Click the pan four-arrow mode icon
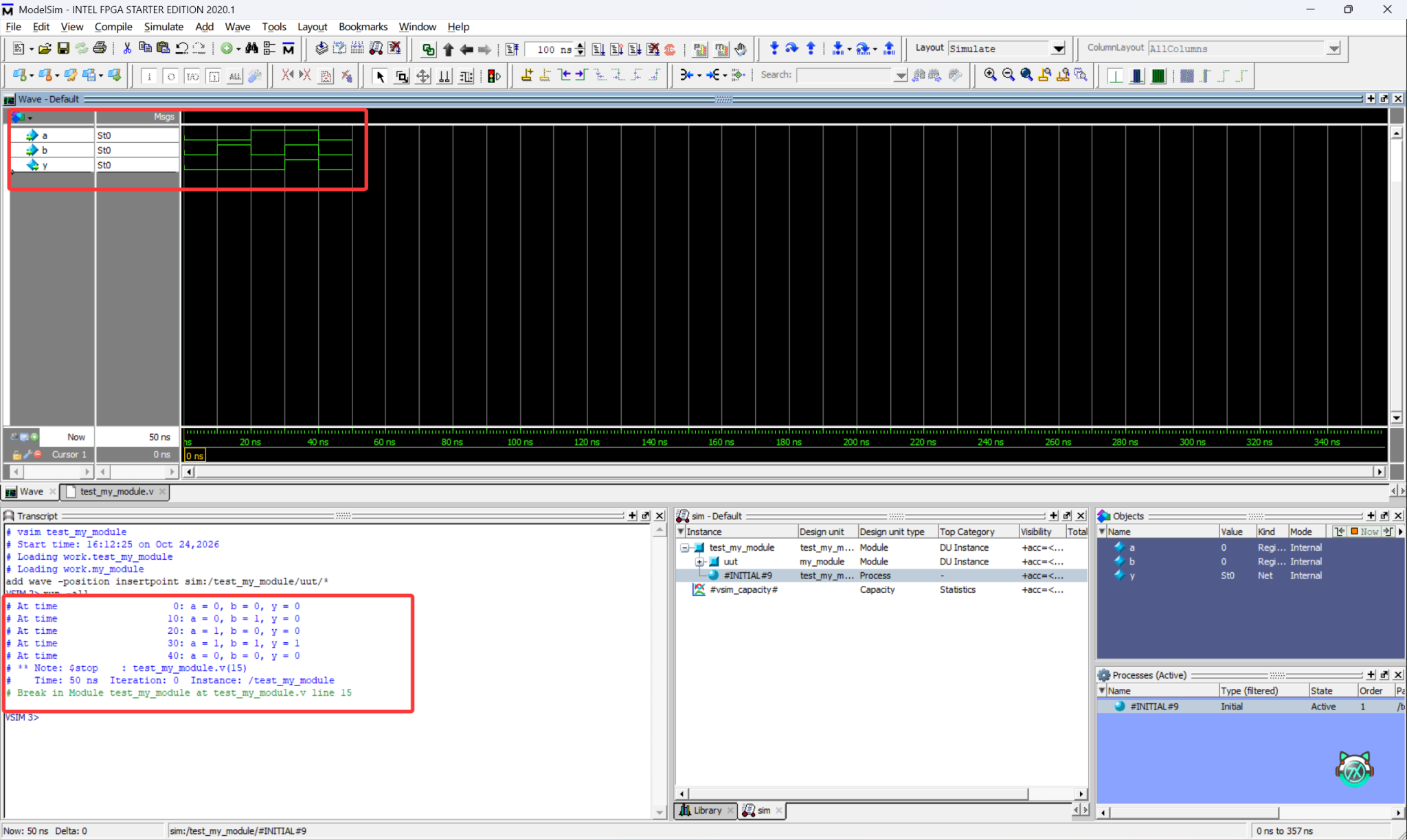 point(423,76)
